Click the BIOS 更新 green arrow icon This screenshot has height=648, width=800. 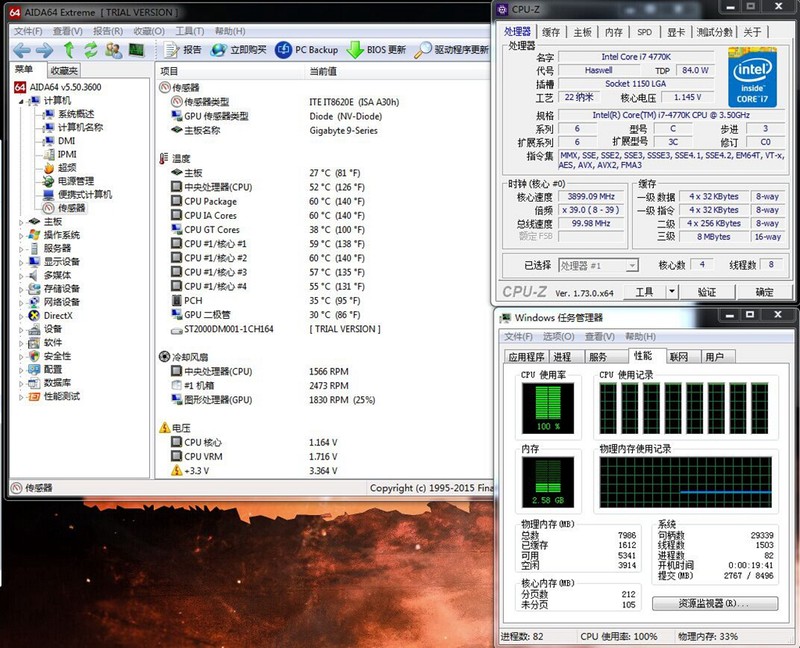355,49
